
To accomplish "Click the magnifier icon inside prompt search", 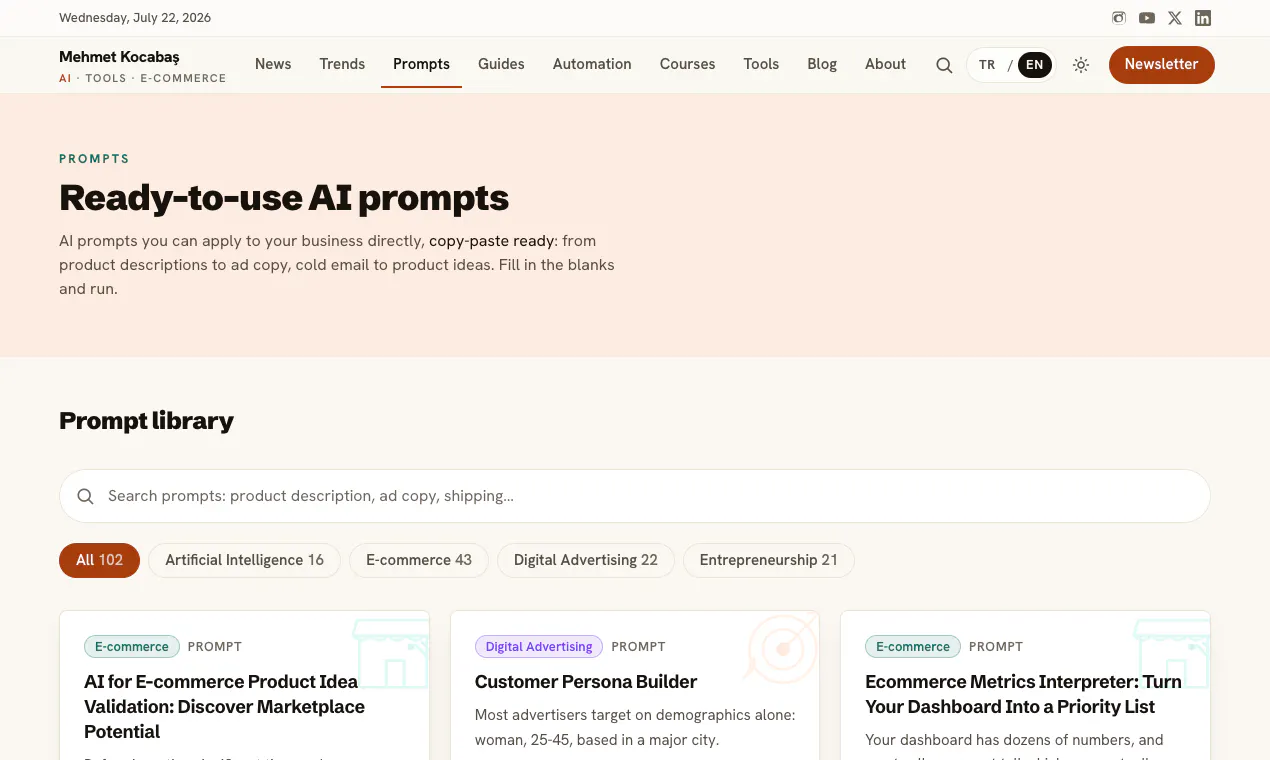I will click(86, 496).
